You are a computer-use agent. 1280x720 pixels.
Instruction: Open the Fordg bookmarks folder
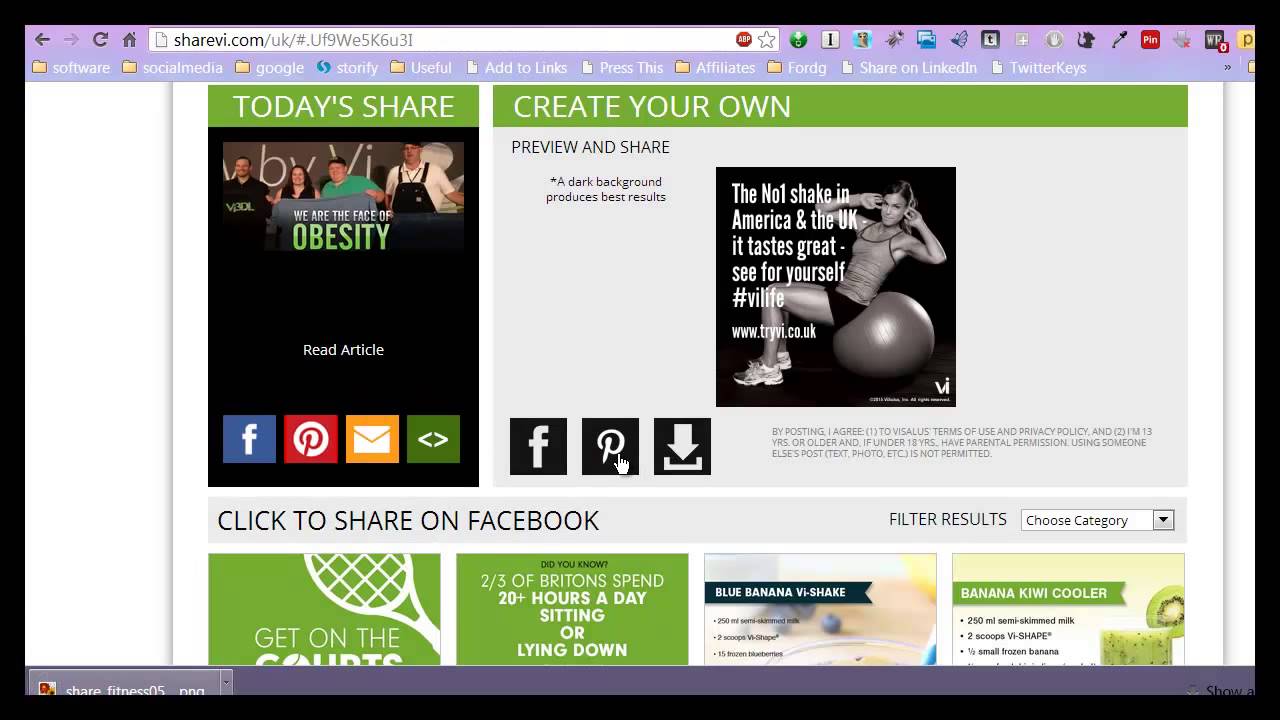(x=797, y=67)
